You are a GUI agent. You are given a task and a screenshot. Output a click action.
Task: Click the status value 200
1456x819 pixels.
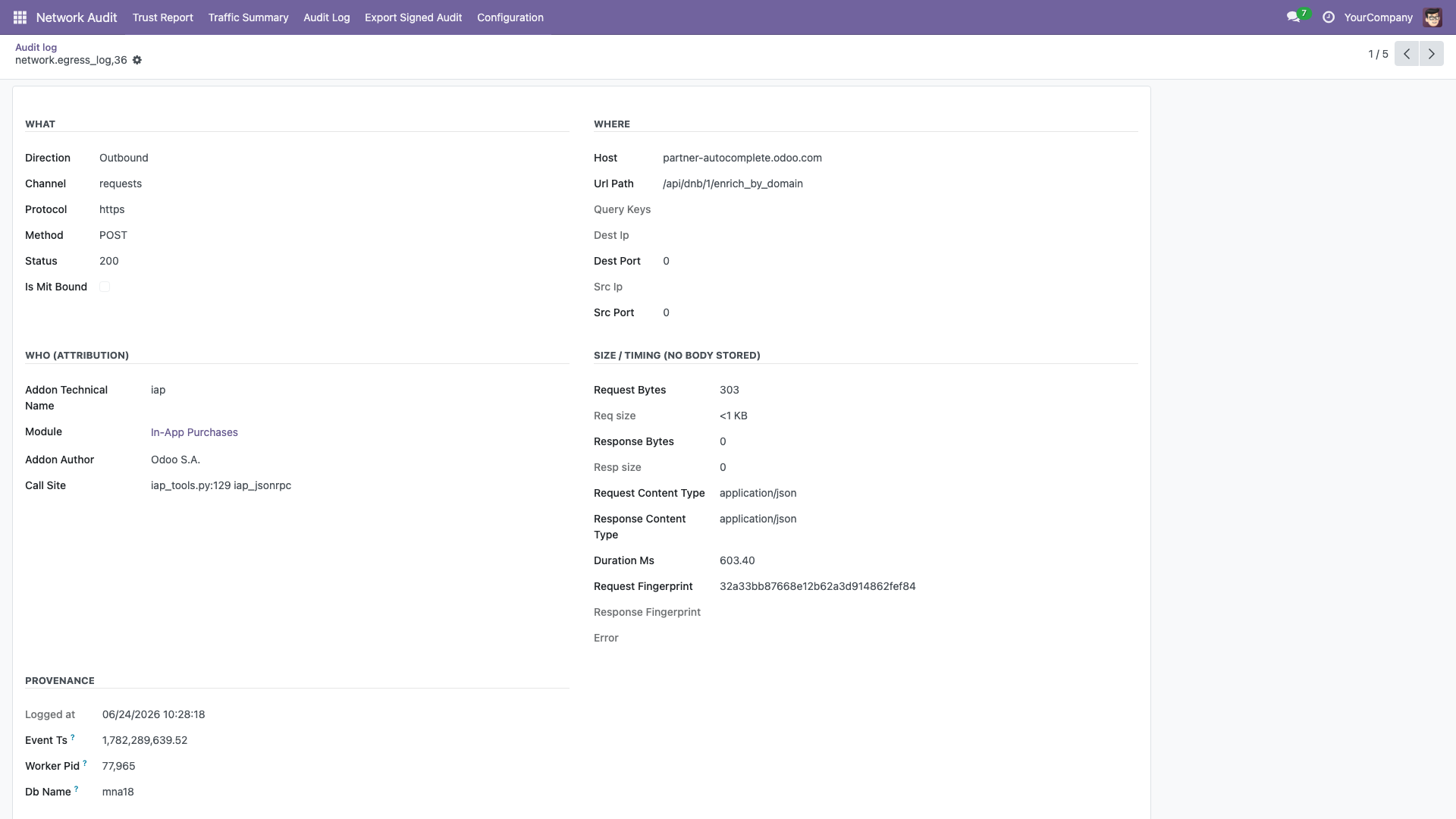pos(109,261)
